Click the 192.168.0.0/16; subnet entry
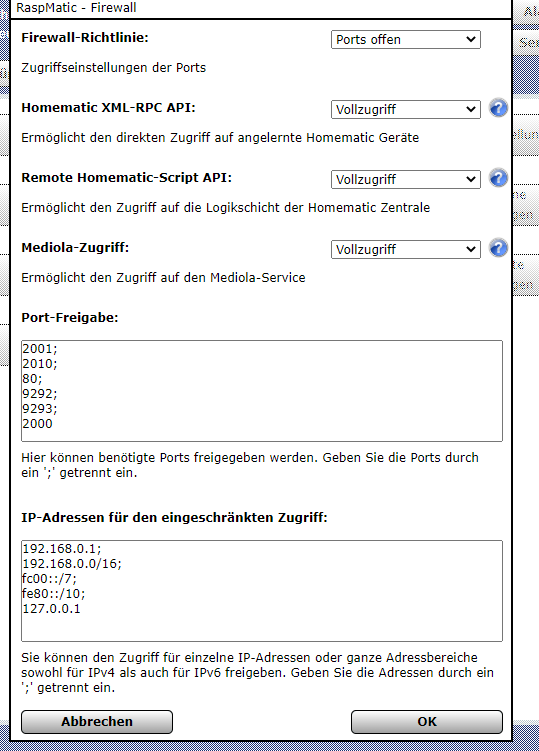Image resolution: width=539 pixels, height=751 pixels. click(72, 564)
